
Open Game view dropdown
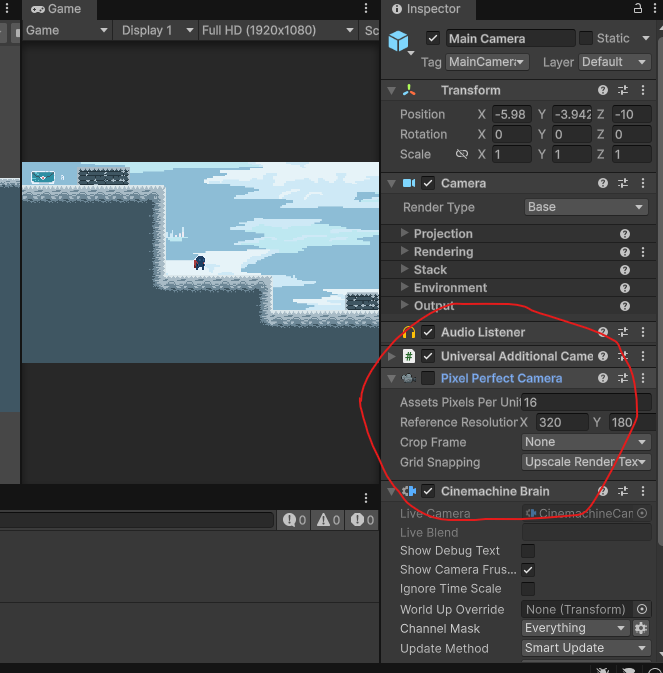(67, 30)
